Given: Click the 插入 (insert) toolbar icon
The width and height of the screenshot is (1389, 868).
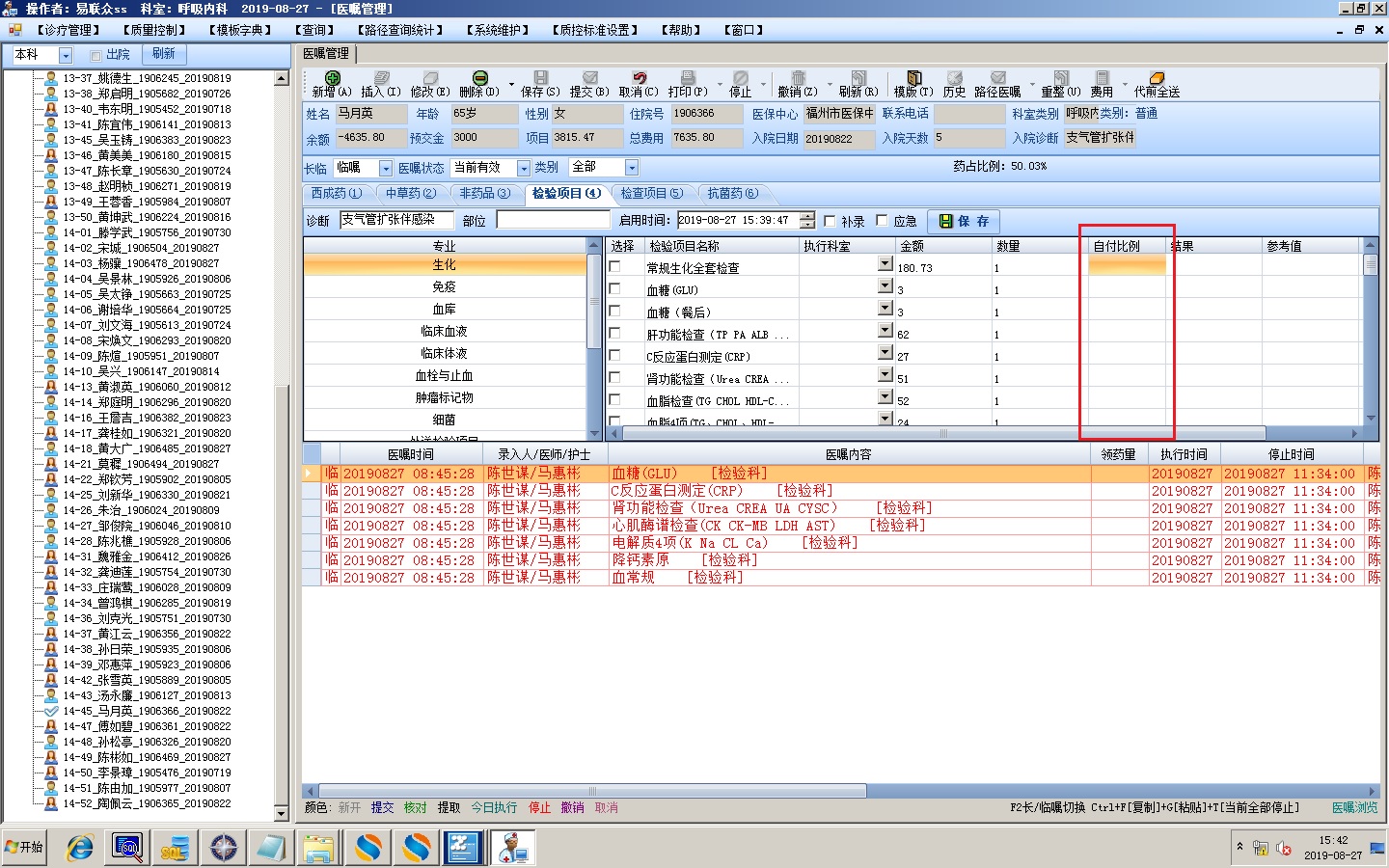Looking at the screenshot, I should pos(382,78).
